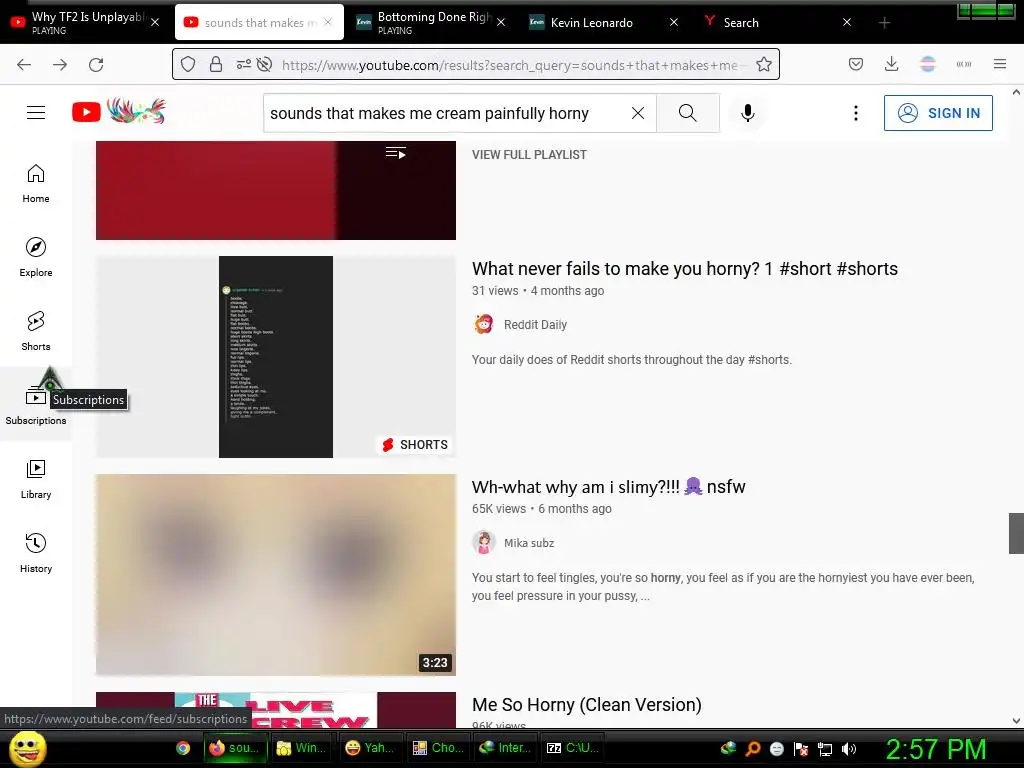Open the tracking protection shield icon

point(188,64)
